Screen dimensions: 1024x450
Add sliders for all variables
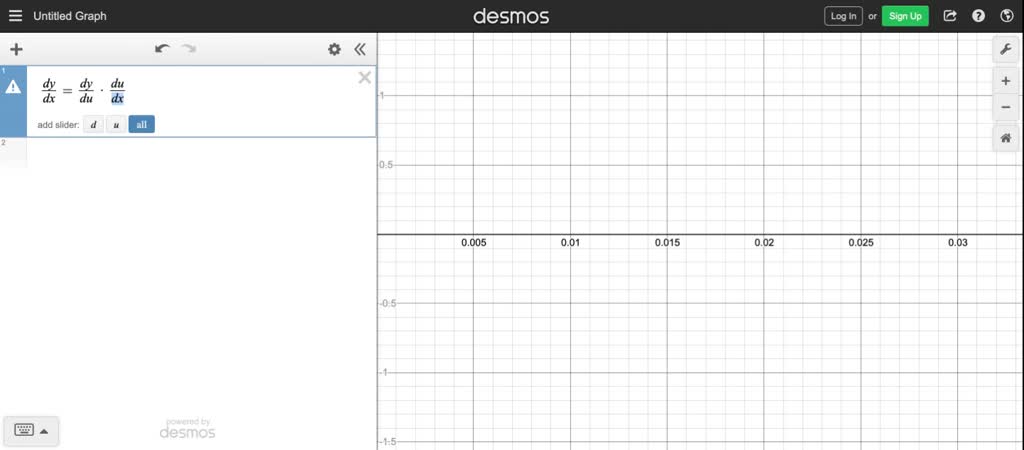pyautogui.click(x=142, y=125)
